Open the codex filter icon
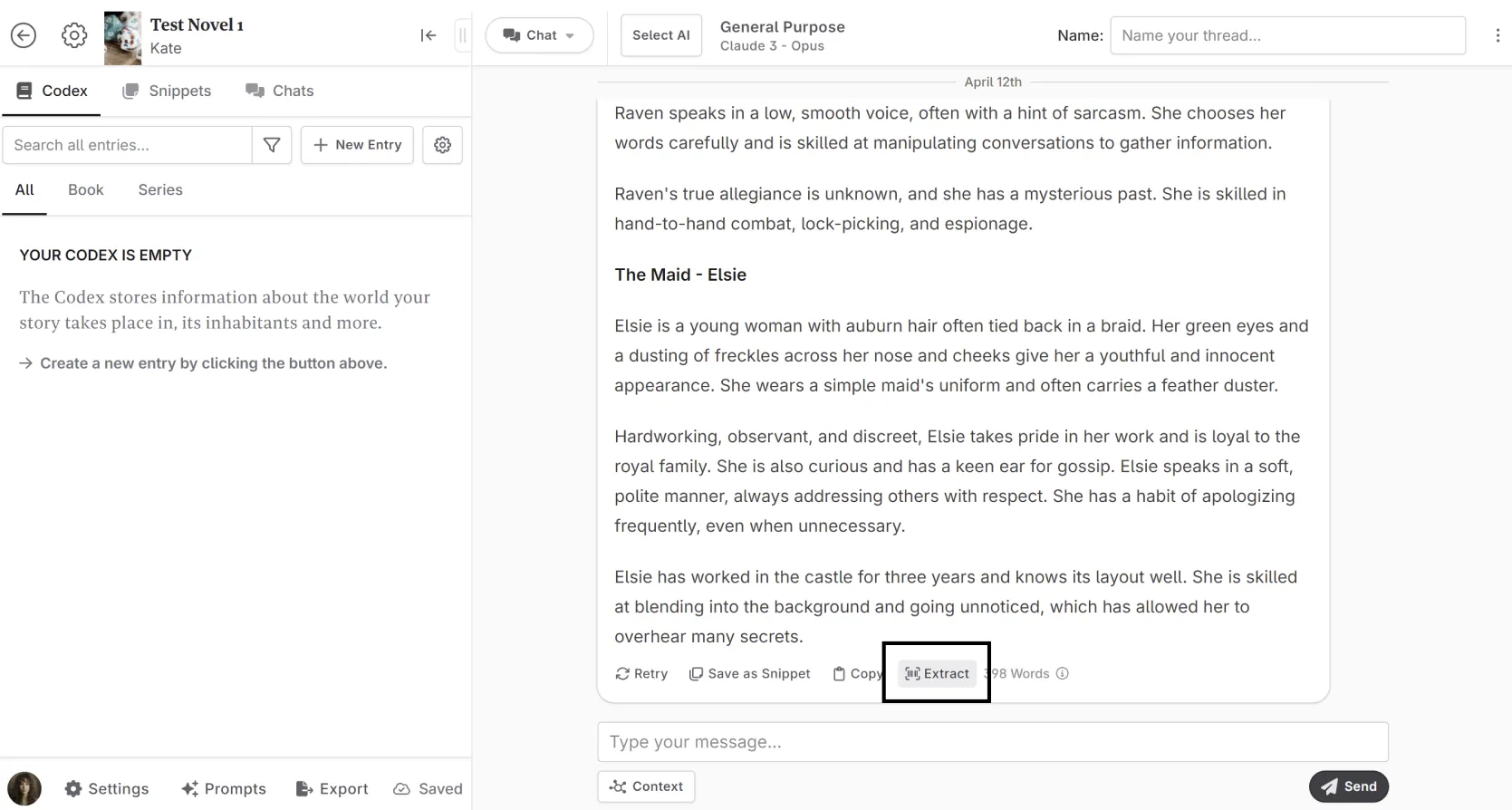This screenshot has height=810, width=1512. [272, 145]
